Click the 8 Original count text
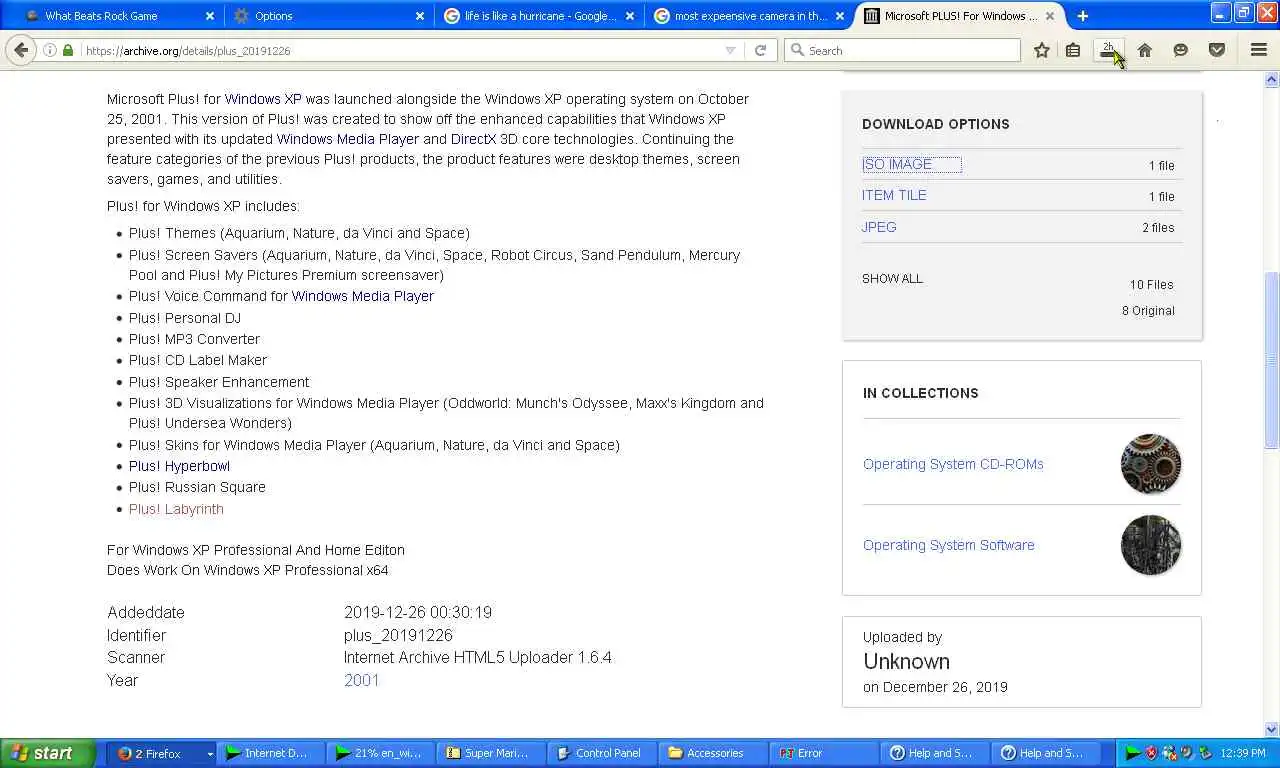1280x768 pixels. click(x=1148, y=311)
